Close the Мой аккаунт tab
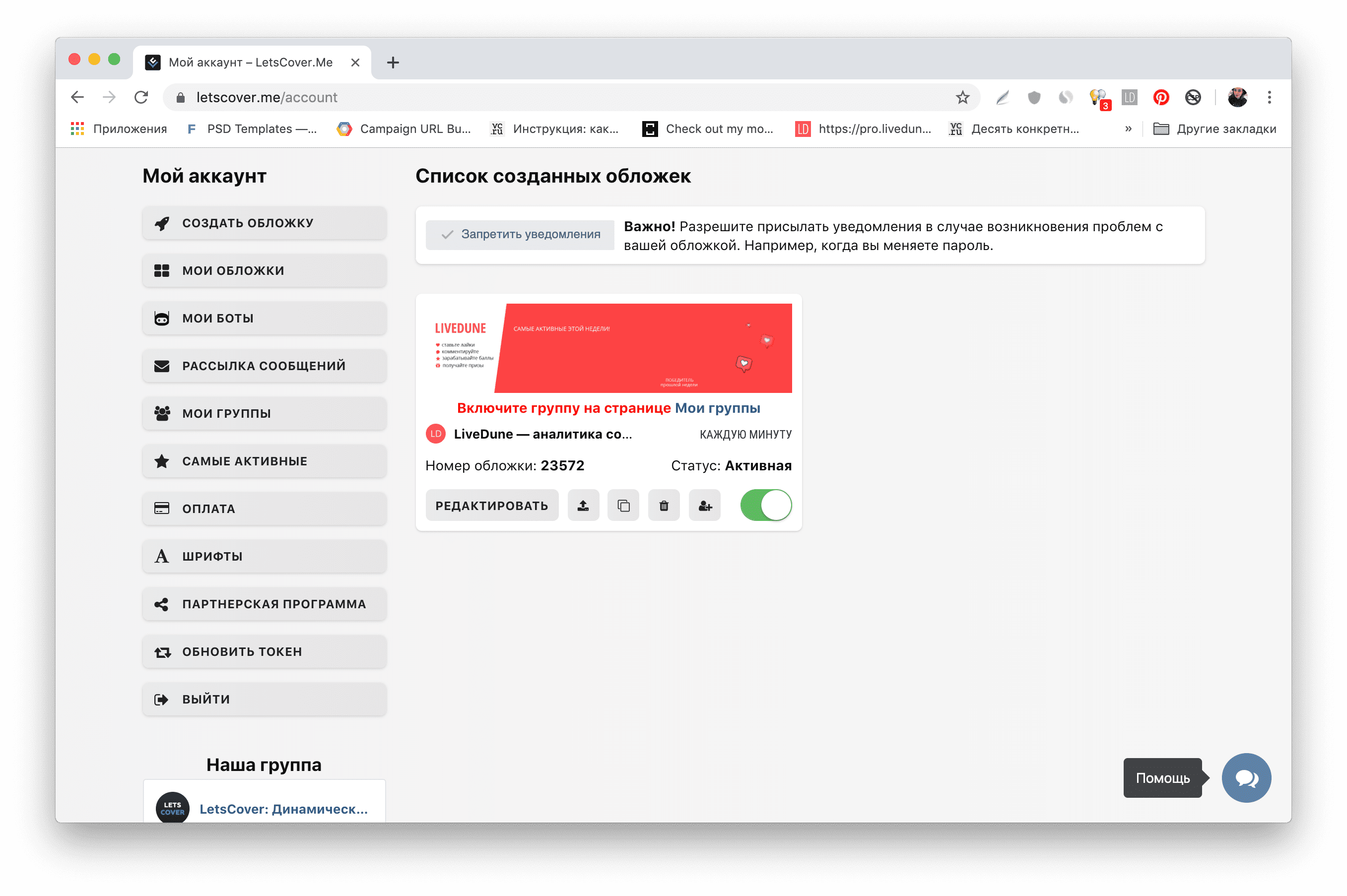 355,63
